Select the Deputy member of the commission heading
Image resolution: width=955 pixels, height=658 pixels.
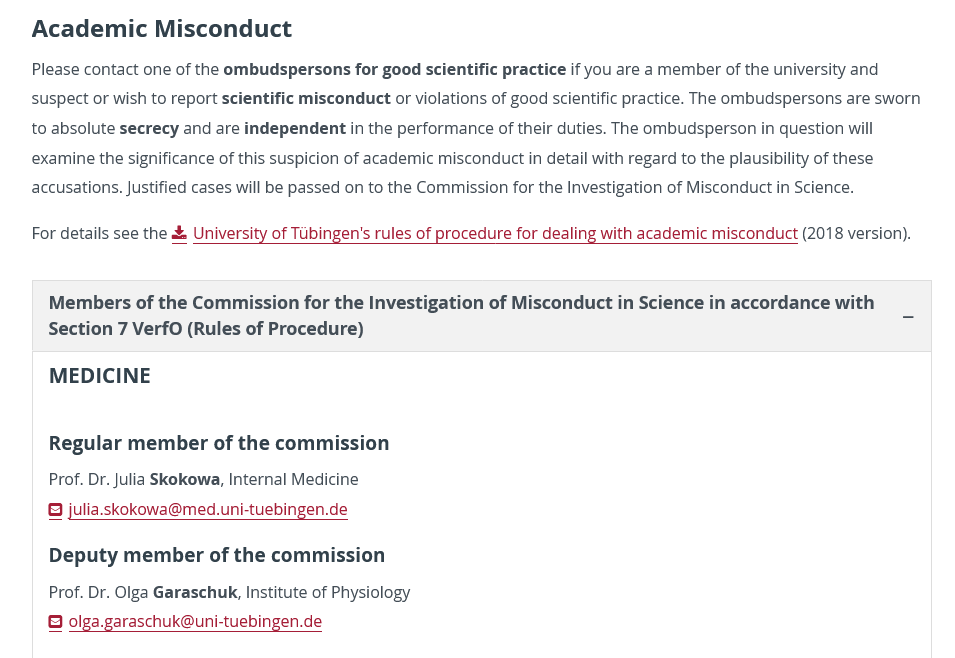[x=217, y=555]
